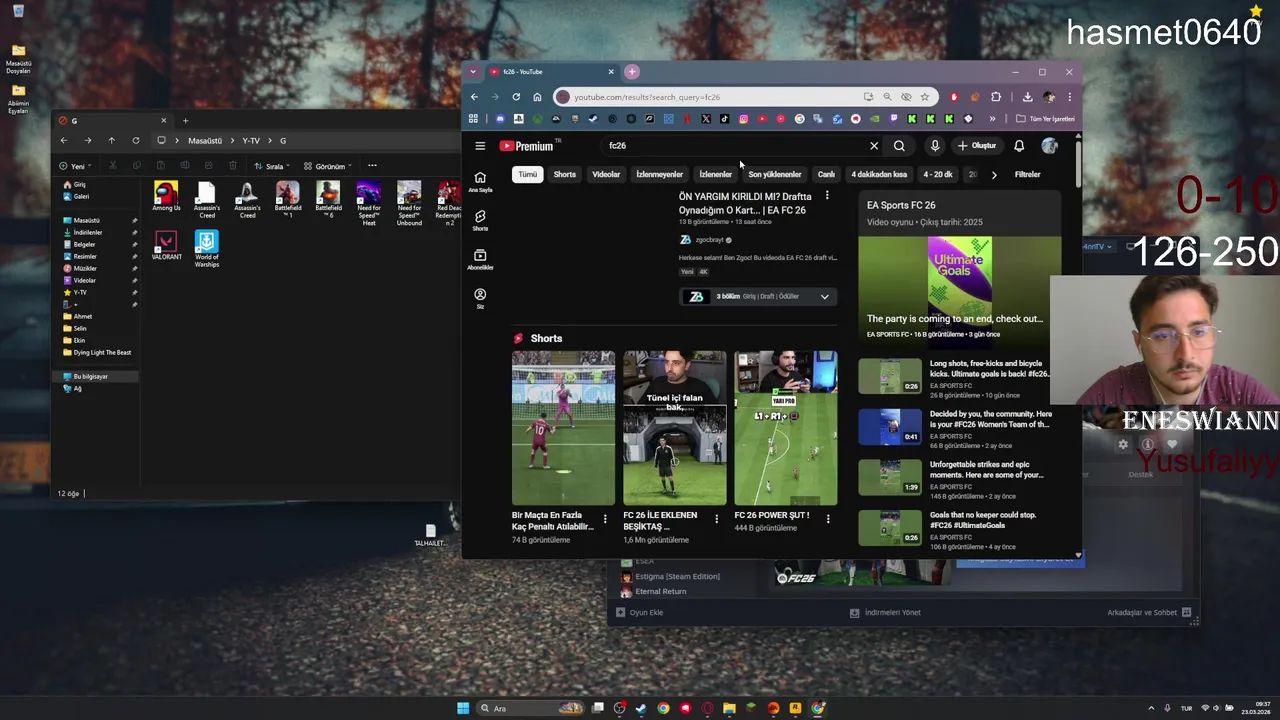Click the YouTube search input field
1280x720 pixels.
735,146
